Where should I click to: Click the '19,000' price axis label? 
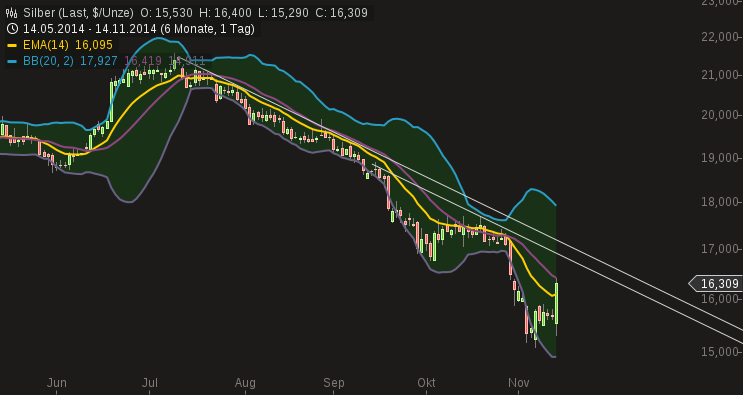[x=719, y=157]
